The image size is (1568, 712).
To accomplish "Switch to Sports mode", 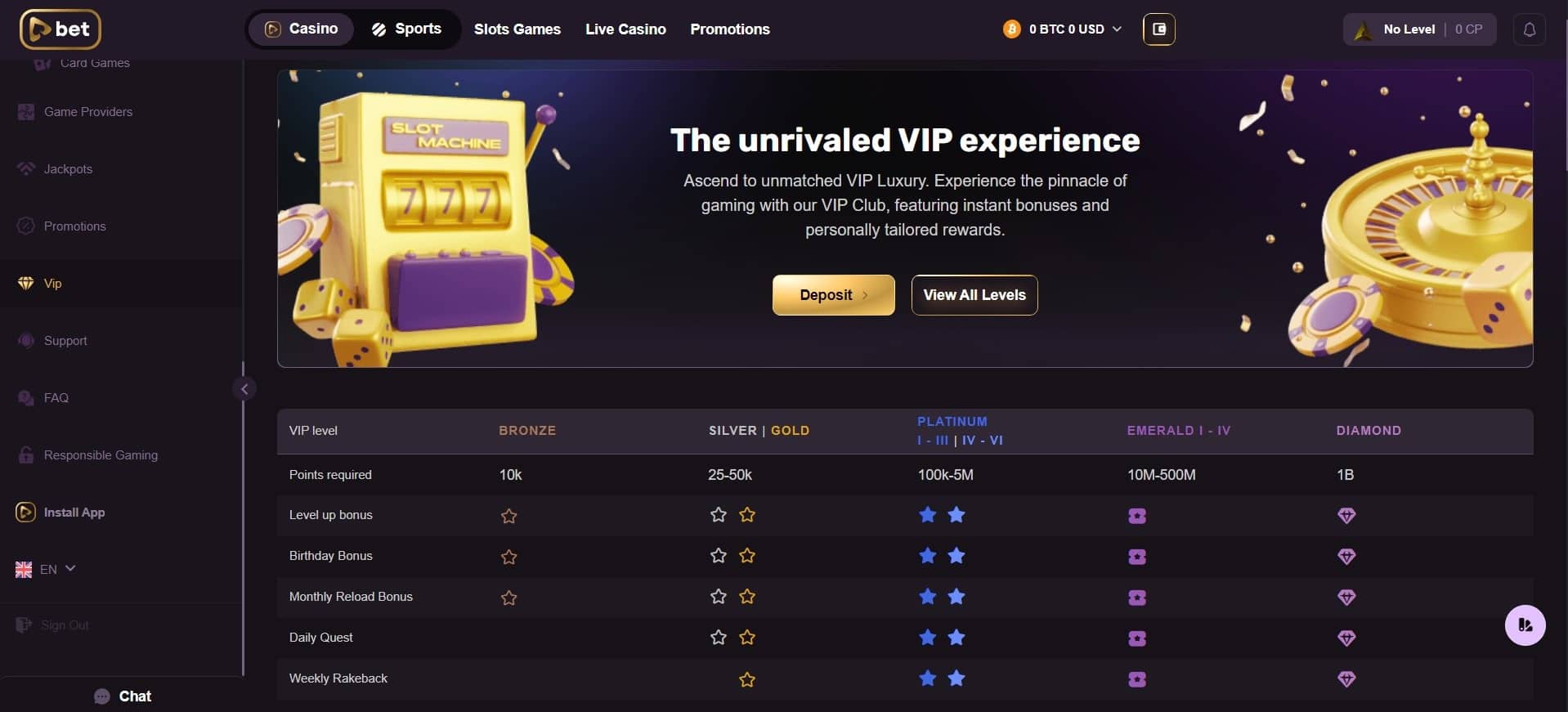I will coord(406,29).
